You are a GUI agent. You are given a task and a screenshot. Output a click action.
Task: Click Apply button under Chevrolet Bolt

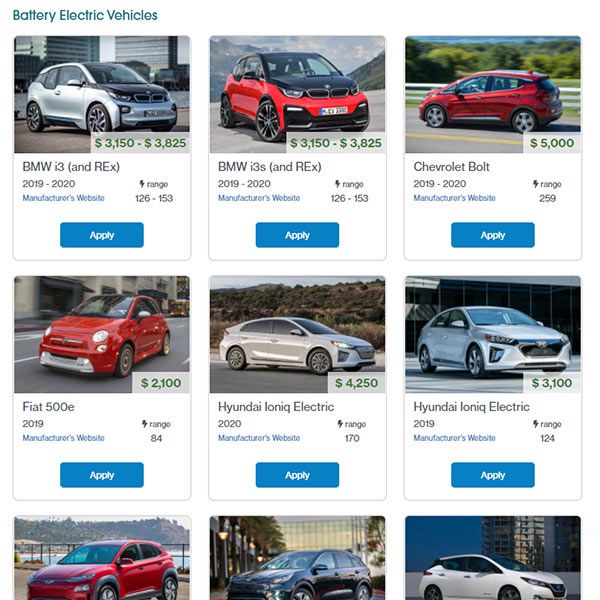coord(493,235)
